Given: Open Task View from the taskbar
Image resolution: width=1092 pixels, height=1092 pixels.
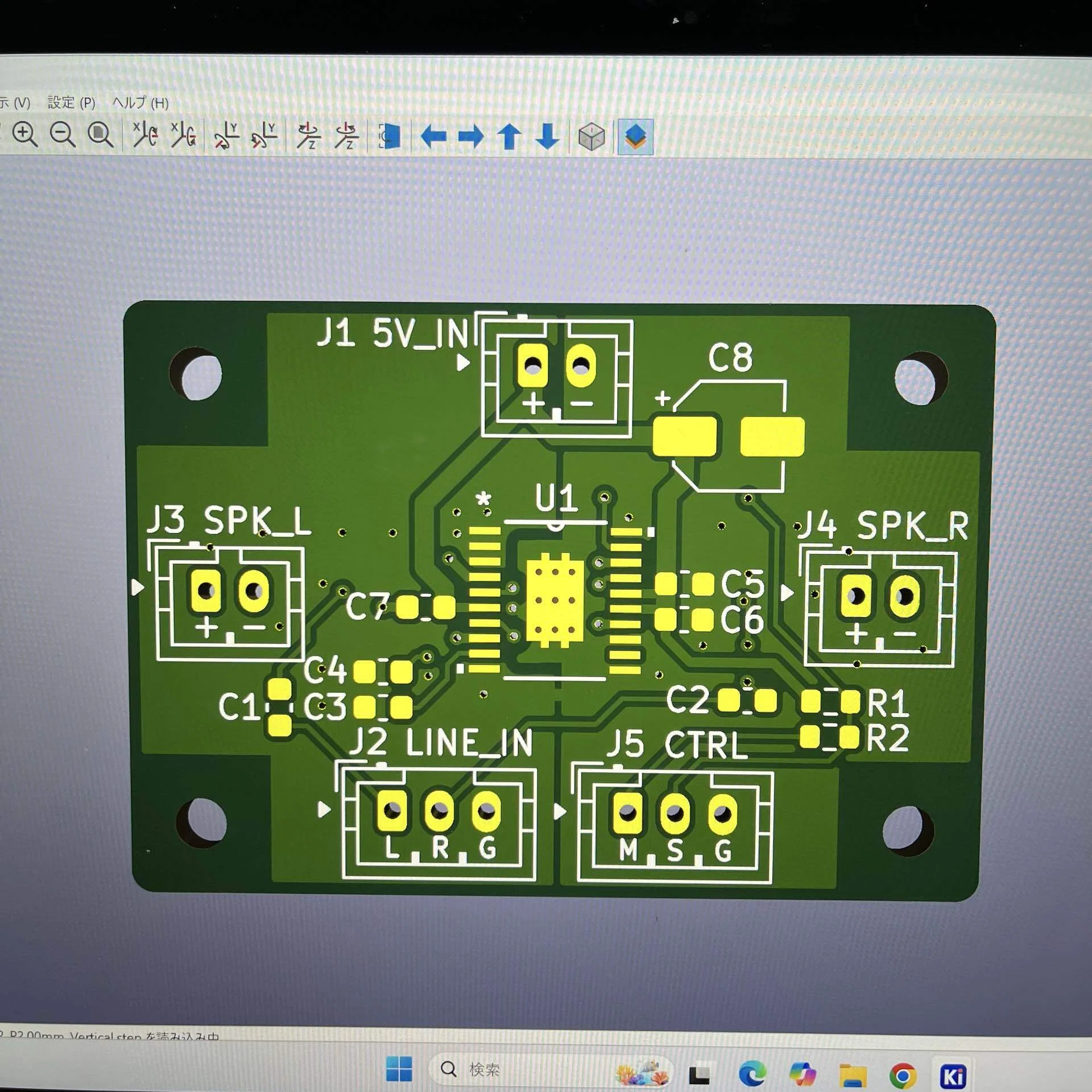Looking at the screenshot, I should (699, 1074).
